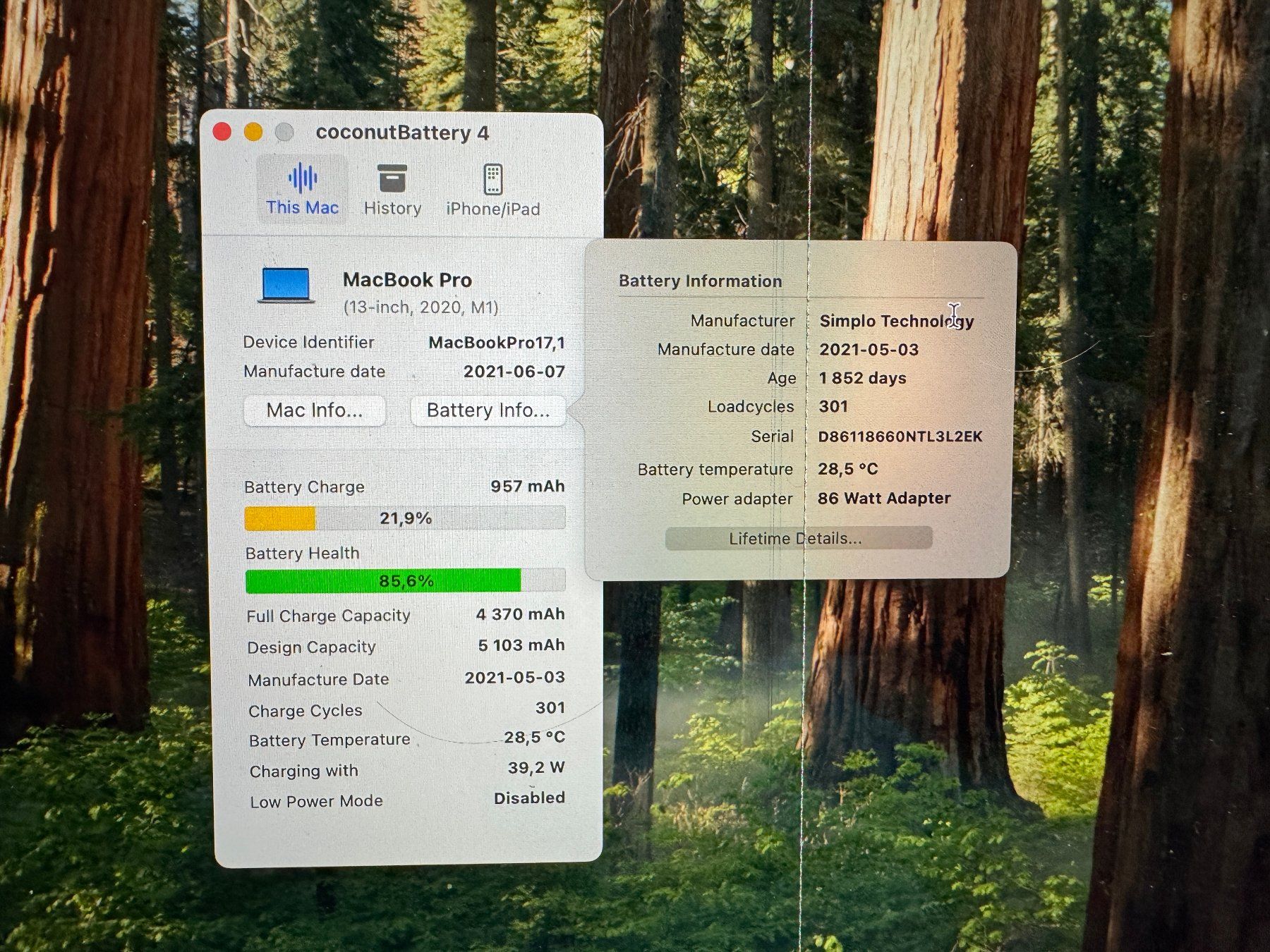
Task: Click the grey zoom window button
Action: tap(284, 132)
